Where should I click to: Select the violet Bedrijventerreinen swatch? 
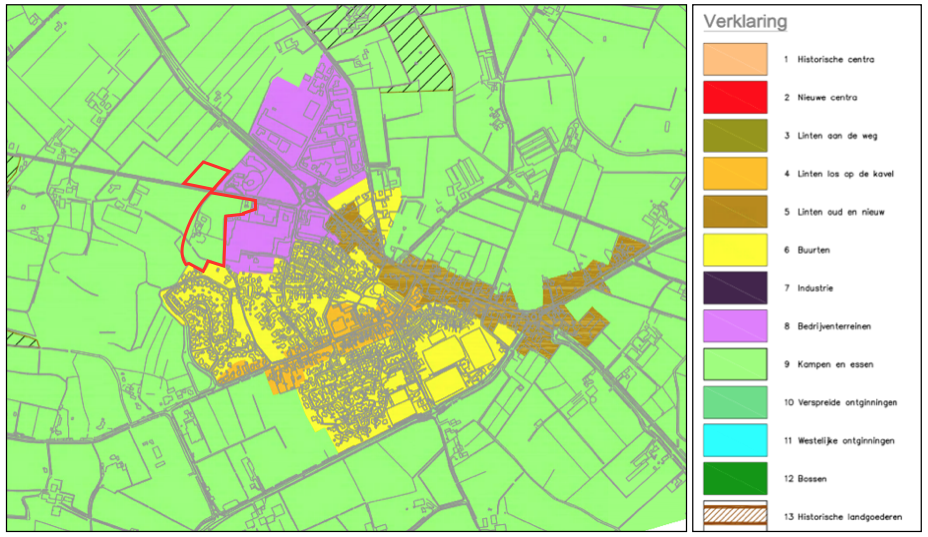click(x=735, y=326)
